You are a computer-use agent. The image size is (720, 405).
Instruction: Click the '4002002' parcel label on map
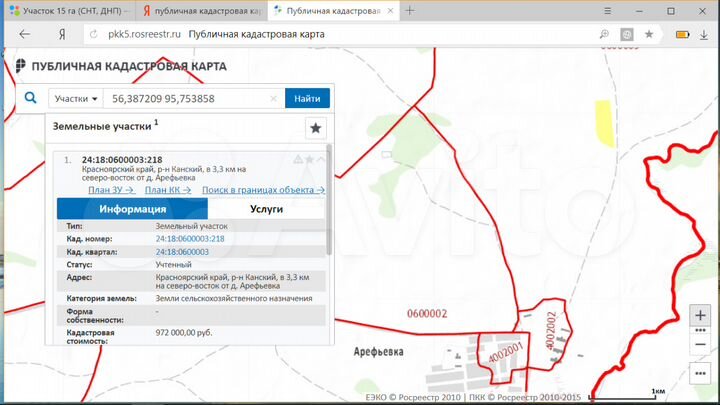click(551, 331)
